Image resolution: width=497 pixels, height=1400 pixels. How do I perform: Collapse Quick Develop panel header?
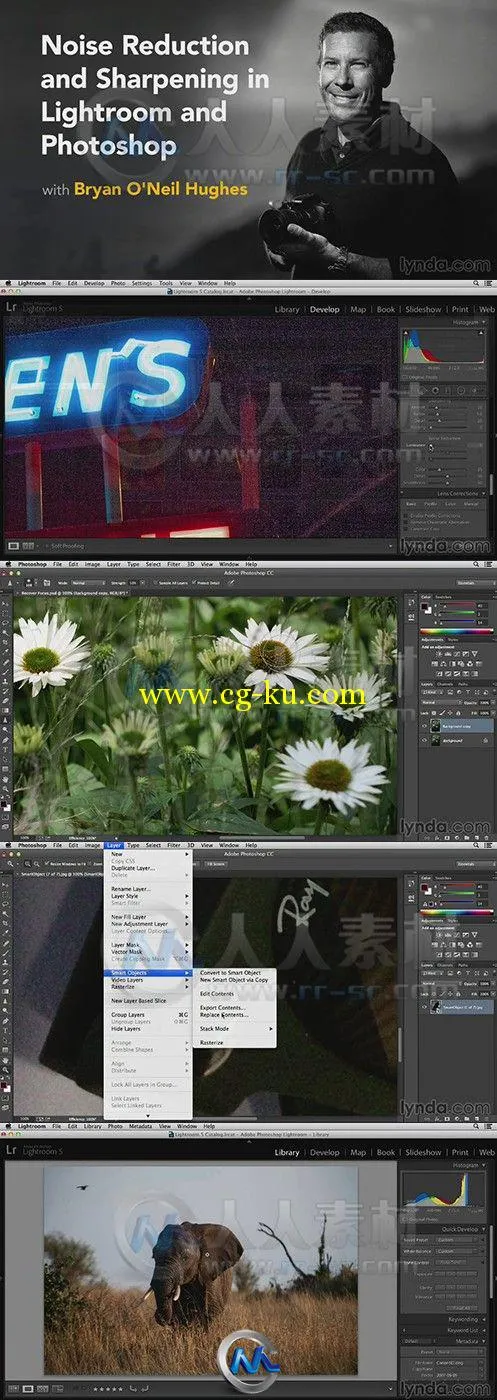[484, 1229]
